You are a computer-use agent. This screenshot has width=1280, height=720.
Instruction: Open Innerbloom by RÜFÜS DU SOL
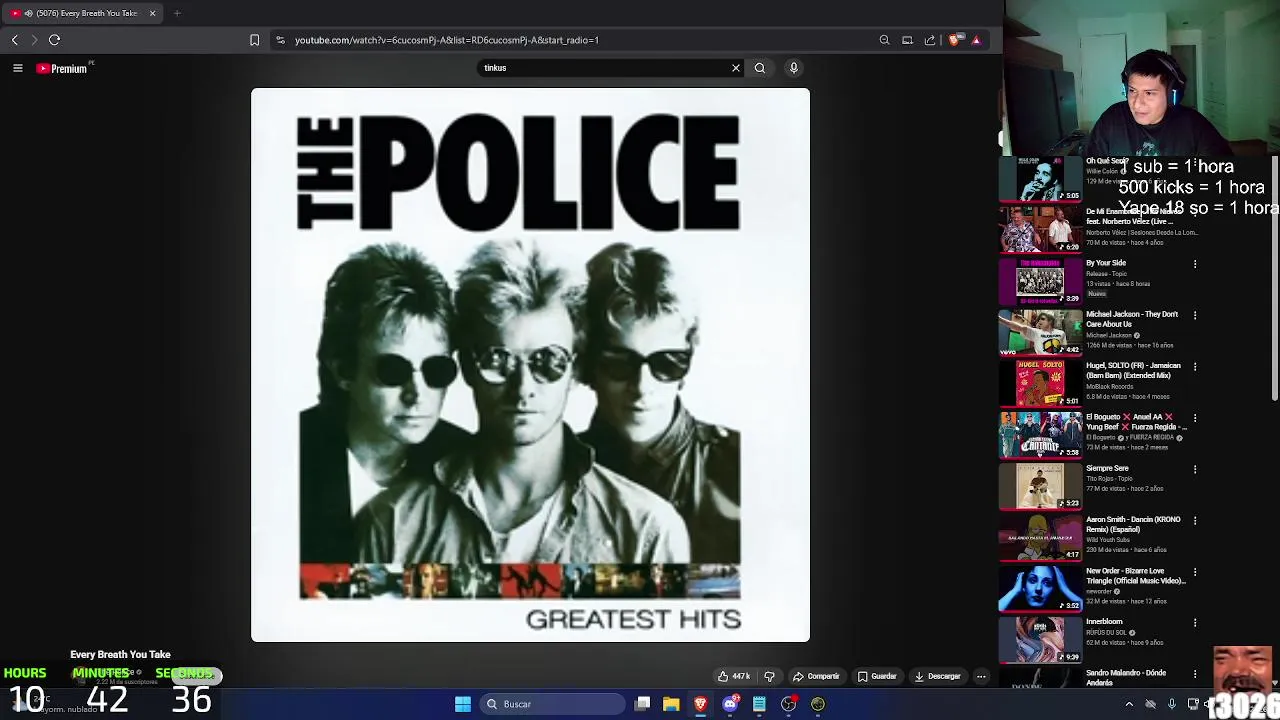tap(1104, 622)
